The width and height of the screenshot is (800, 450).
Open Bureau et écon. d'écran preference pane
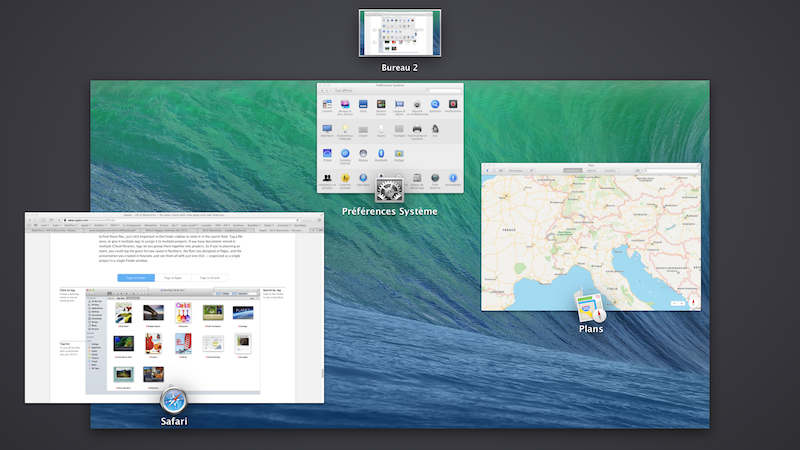[x=345, y=107]
